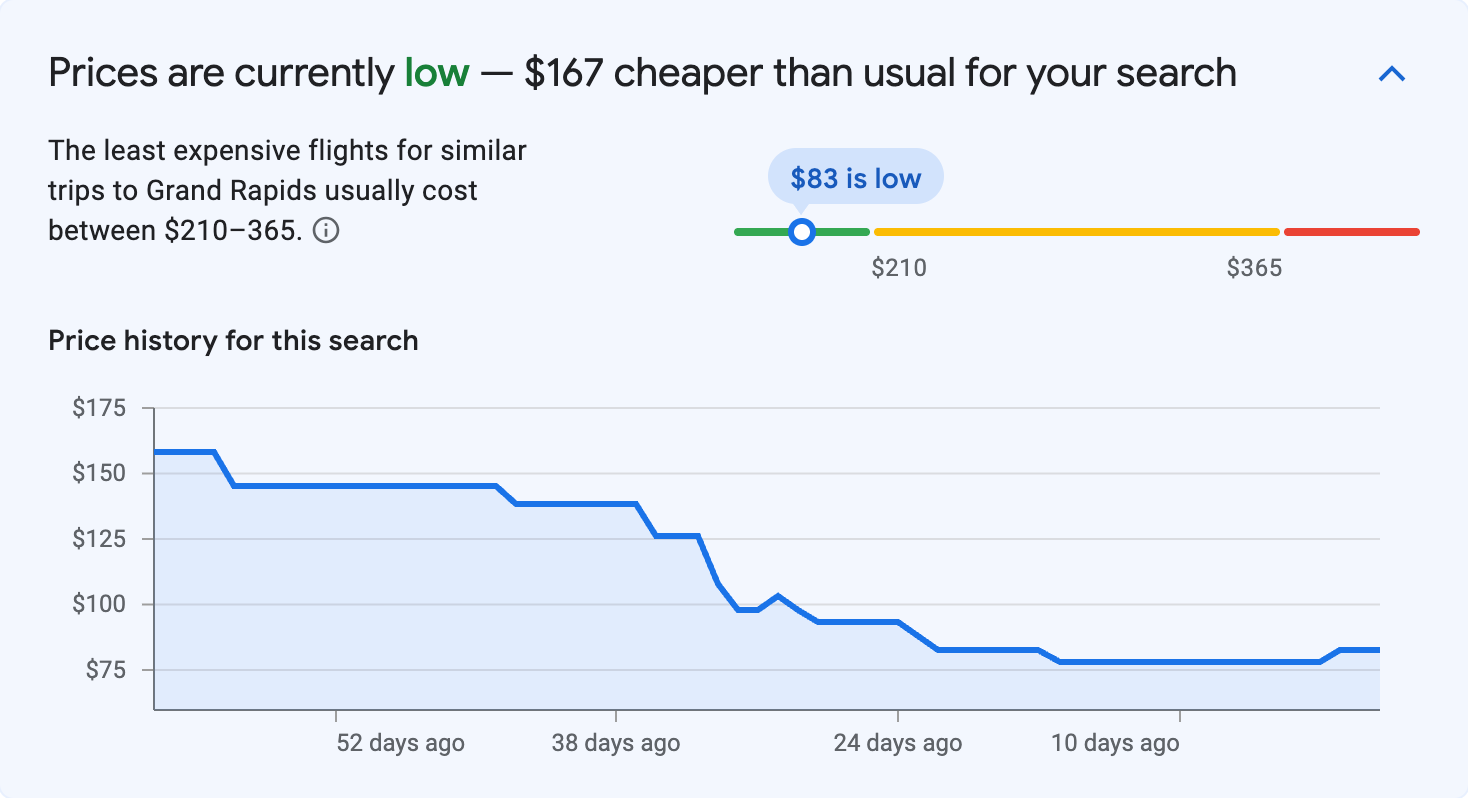Click the 'Prices are currently low' header
This screenshot has width=1468, height=798.
(640, 72)
